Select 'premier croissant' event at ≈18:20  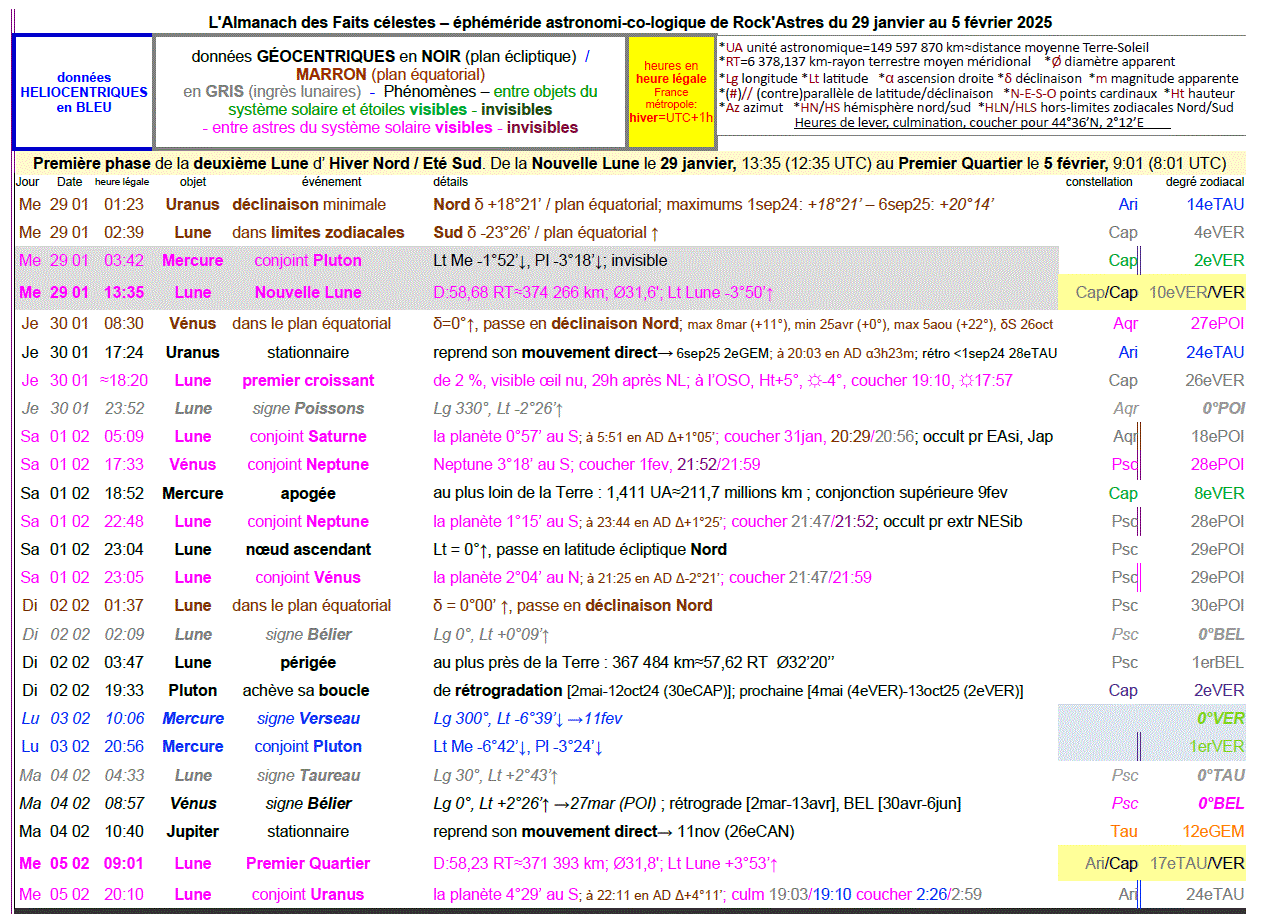(x=308, y=380)
